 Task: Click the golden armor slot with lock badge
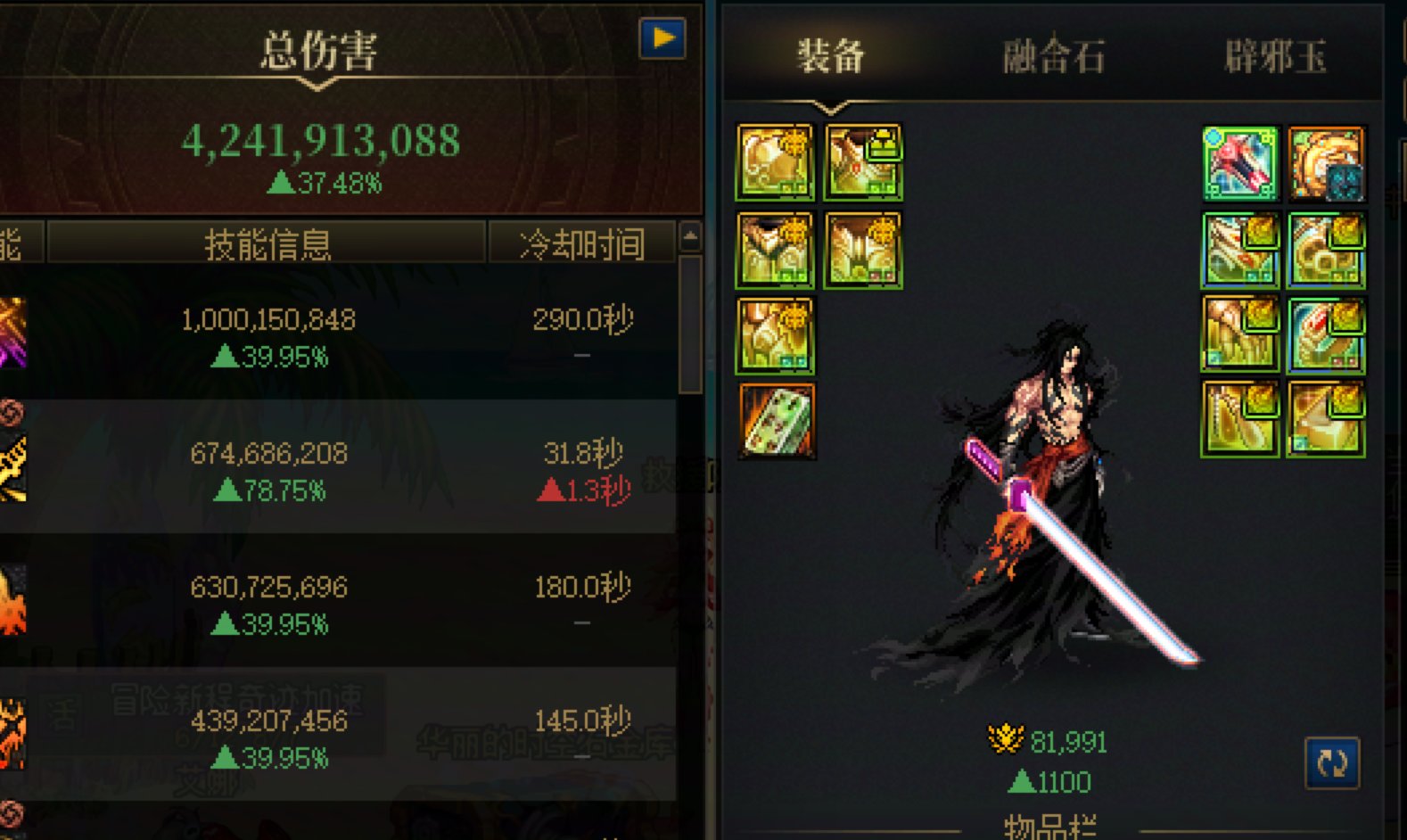863,162
